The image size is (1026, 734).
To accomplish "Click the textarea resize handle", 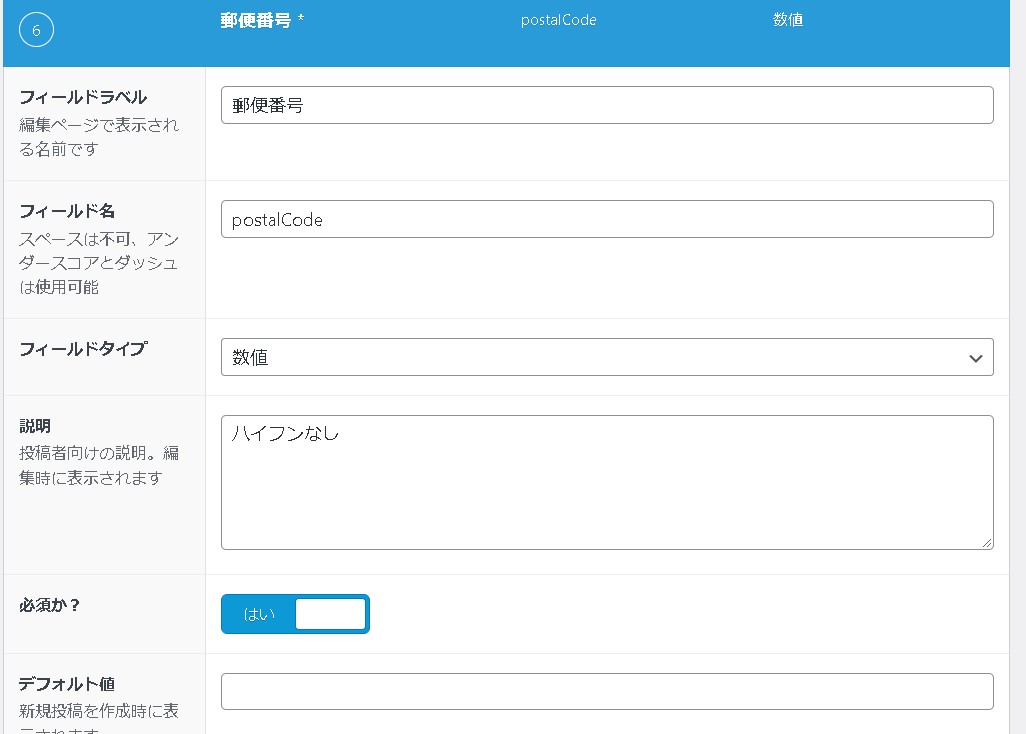I will tap(988, 544).
